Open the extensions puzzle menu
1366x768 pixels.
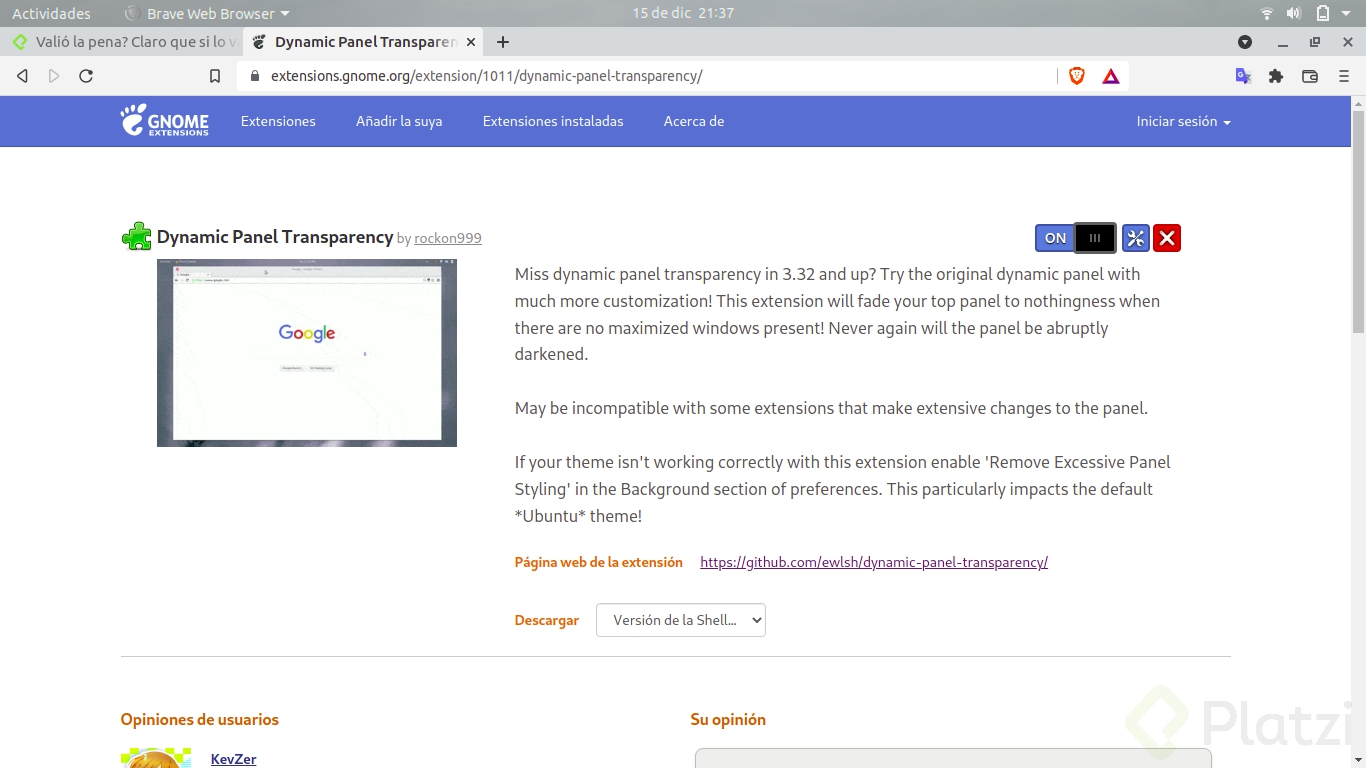(1276, 76)
